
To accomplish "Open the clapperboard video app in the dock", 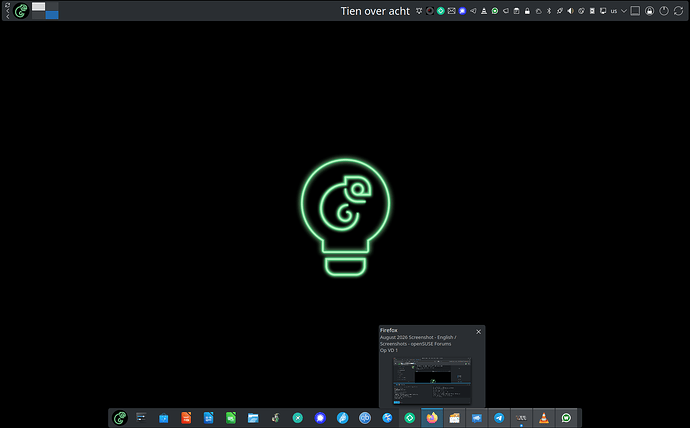I will [454, 418].
